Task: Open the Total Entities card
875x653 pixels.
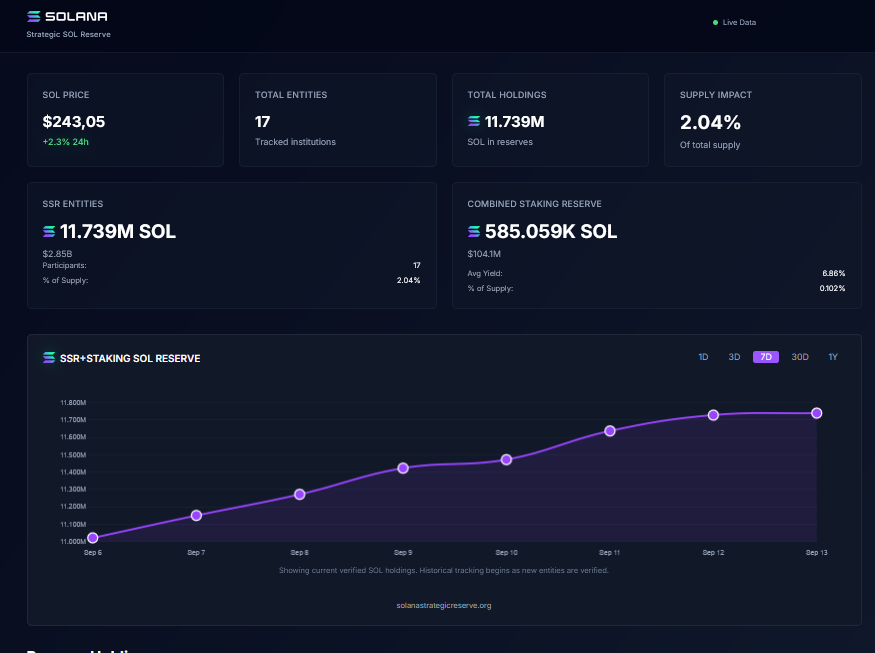Action: coord(337,120)
